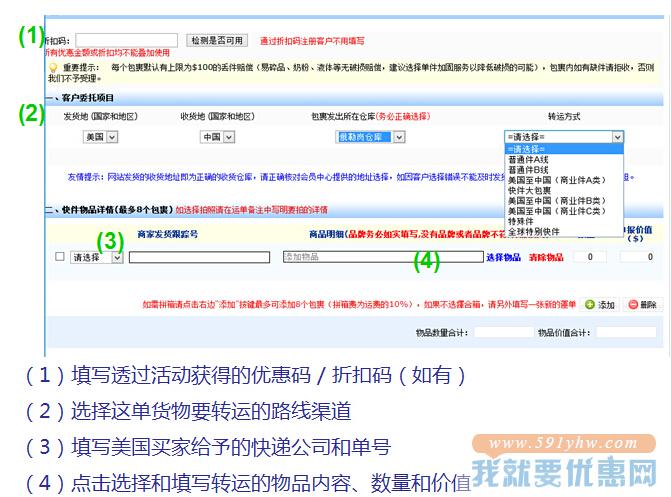Image resolution: width=671 pixels, height=497 pixels.
Task: Click the quantity field showing 0
Action: coord(590,257)
